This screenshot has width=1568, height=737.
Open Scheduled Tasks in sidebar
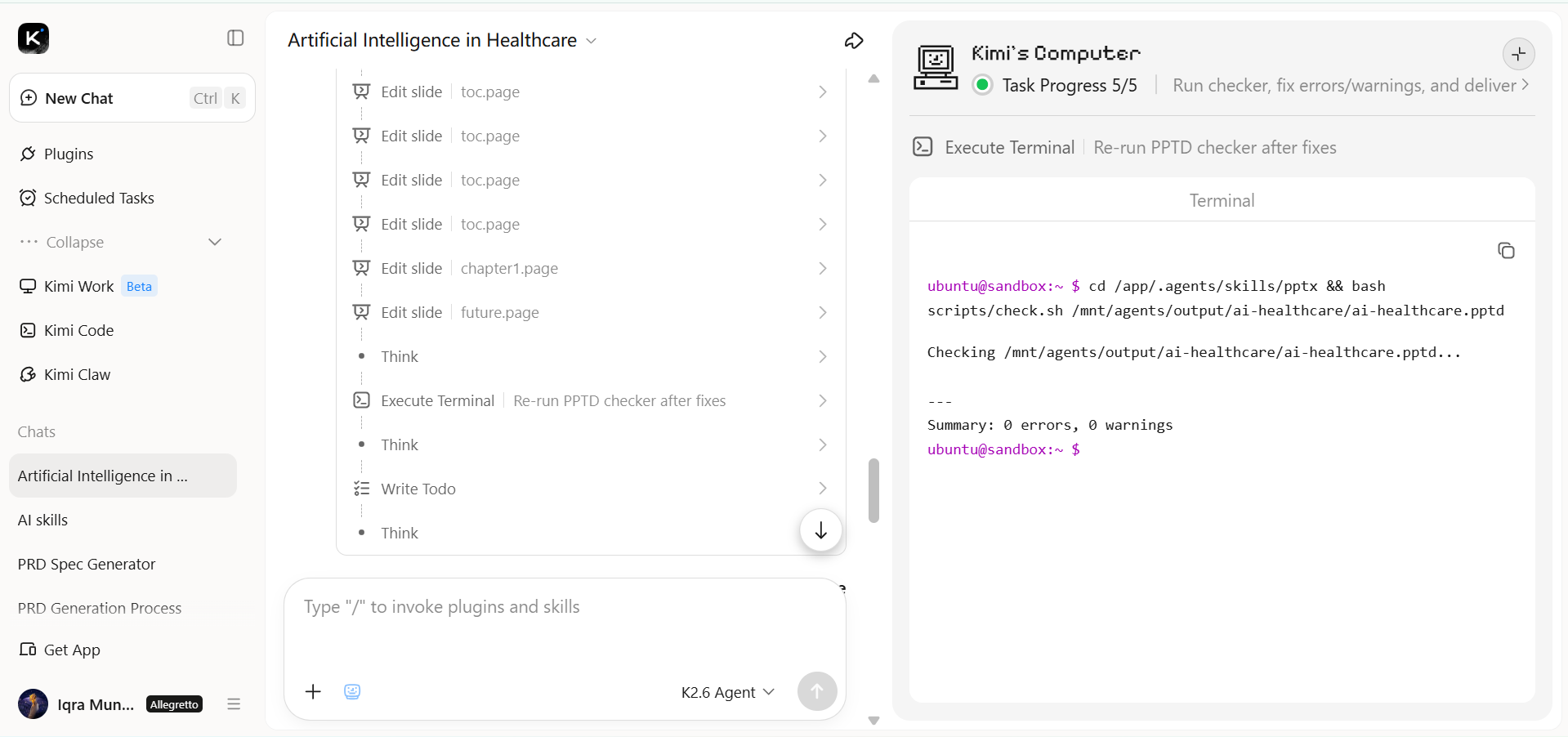pyautogui.click(x=99, y=198)
